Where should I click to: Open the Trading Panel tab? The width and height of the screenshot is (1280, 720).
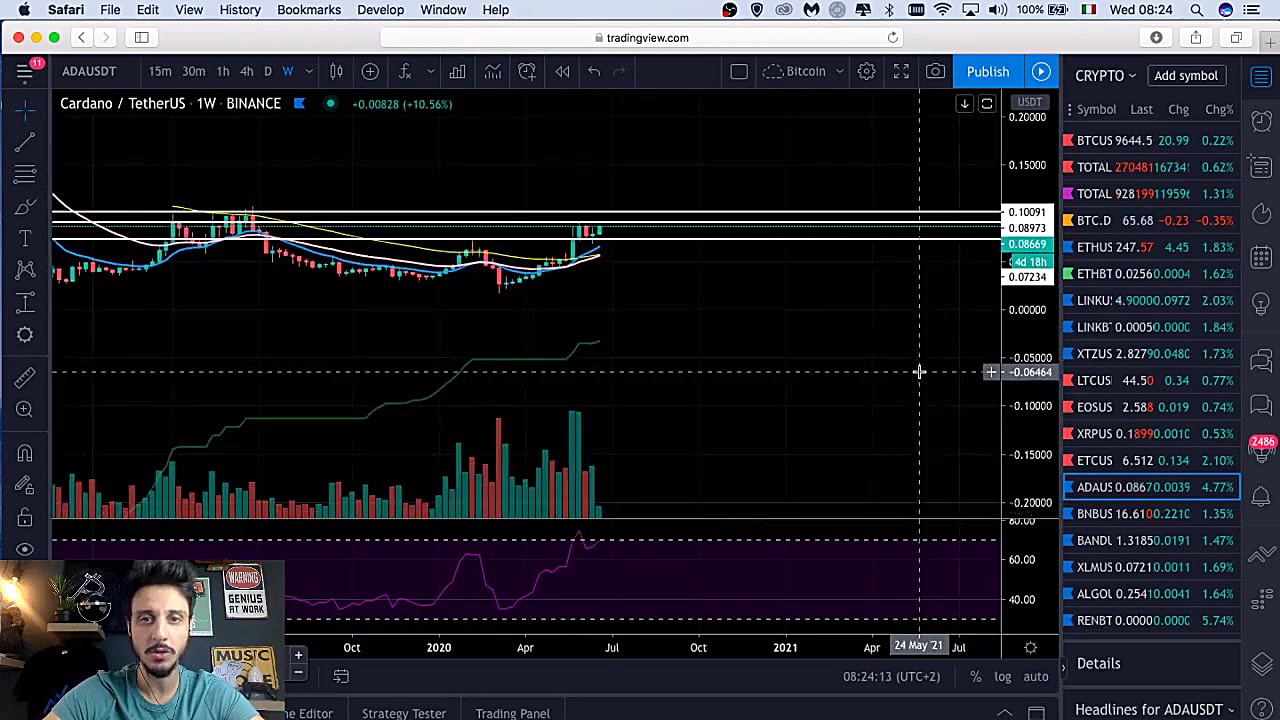coord(513,713)
